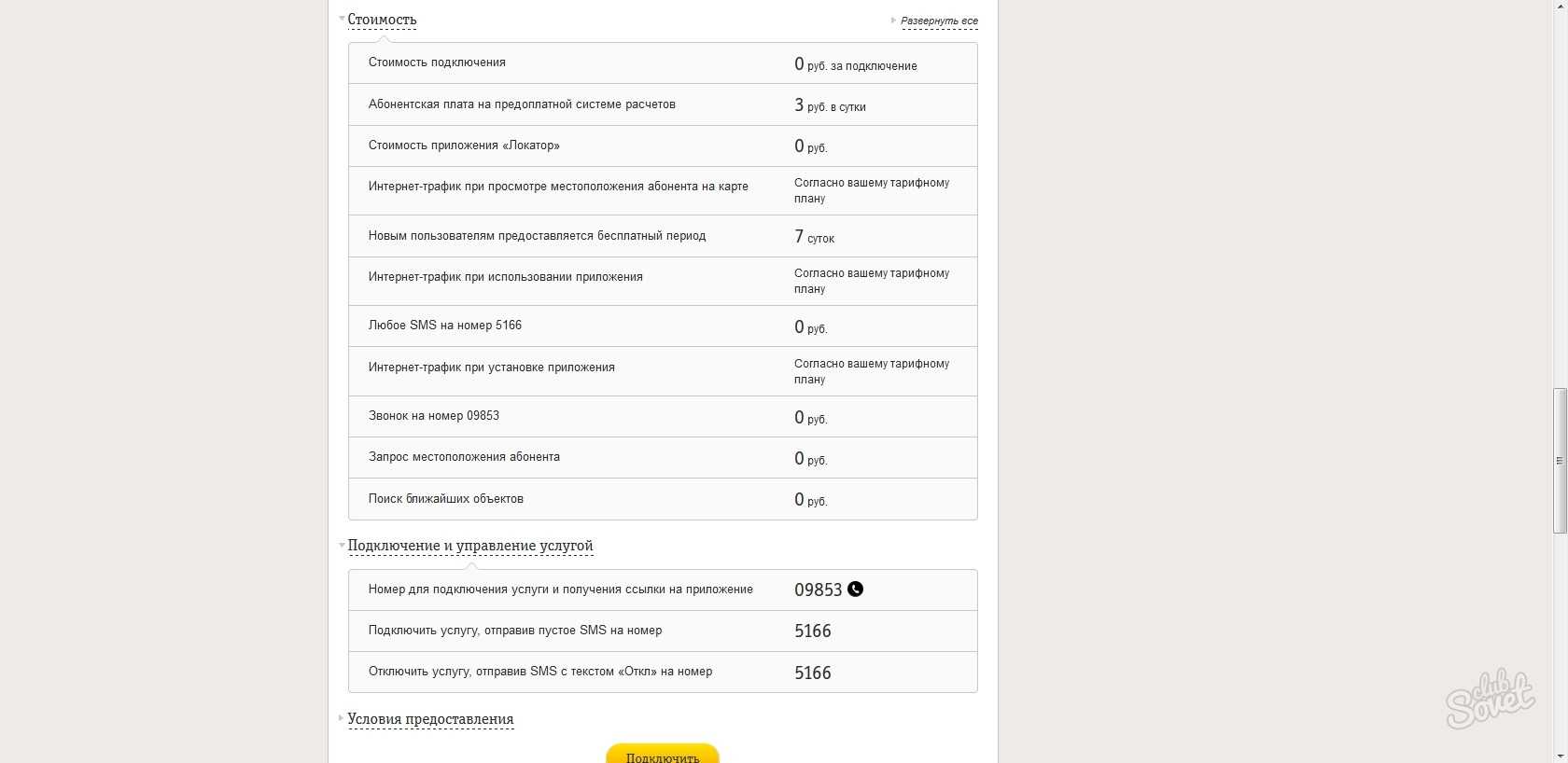Click the arrow beside Подключение и управление услугой
Image resolution: width=1568 pixels, height=763 pixels.
pyautogui.click(x=342, y=545)
